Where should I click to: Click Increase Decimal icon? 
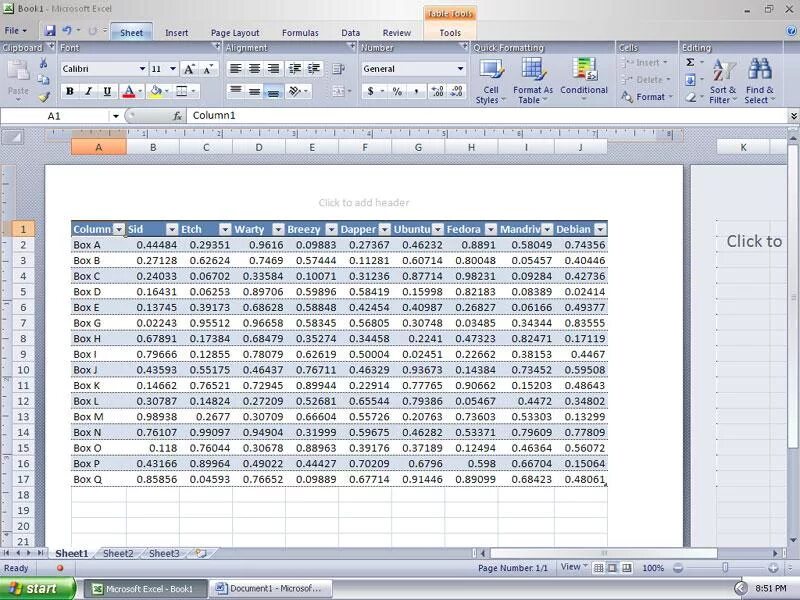tap(437, 91)
